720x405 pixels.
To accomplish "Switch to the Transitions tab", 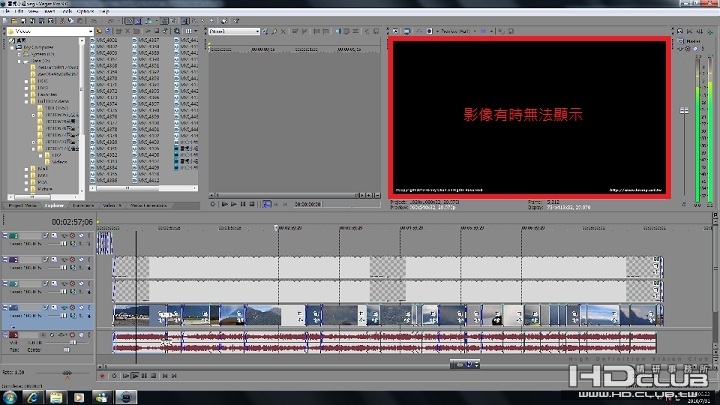I will (83, 205).
